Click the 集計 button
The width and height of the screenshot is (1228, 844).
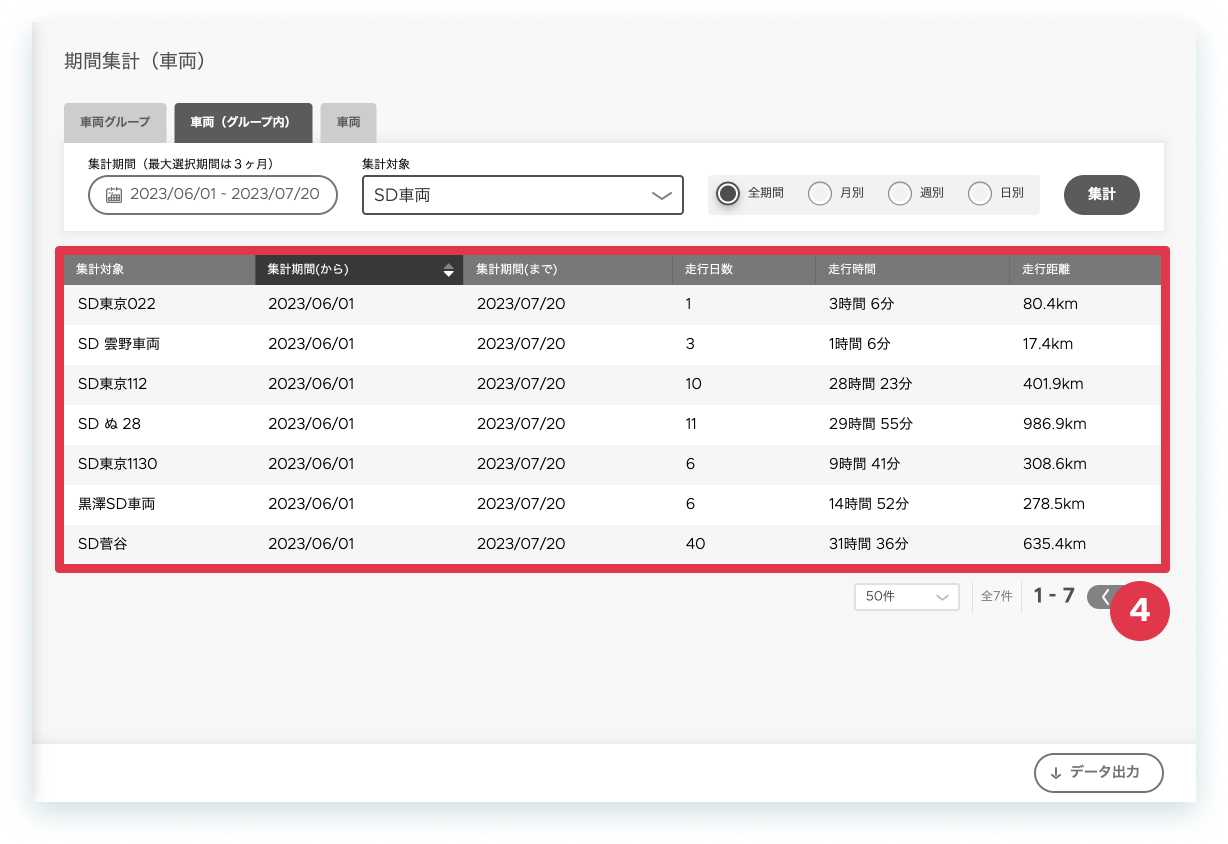[1102, 195]
